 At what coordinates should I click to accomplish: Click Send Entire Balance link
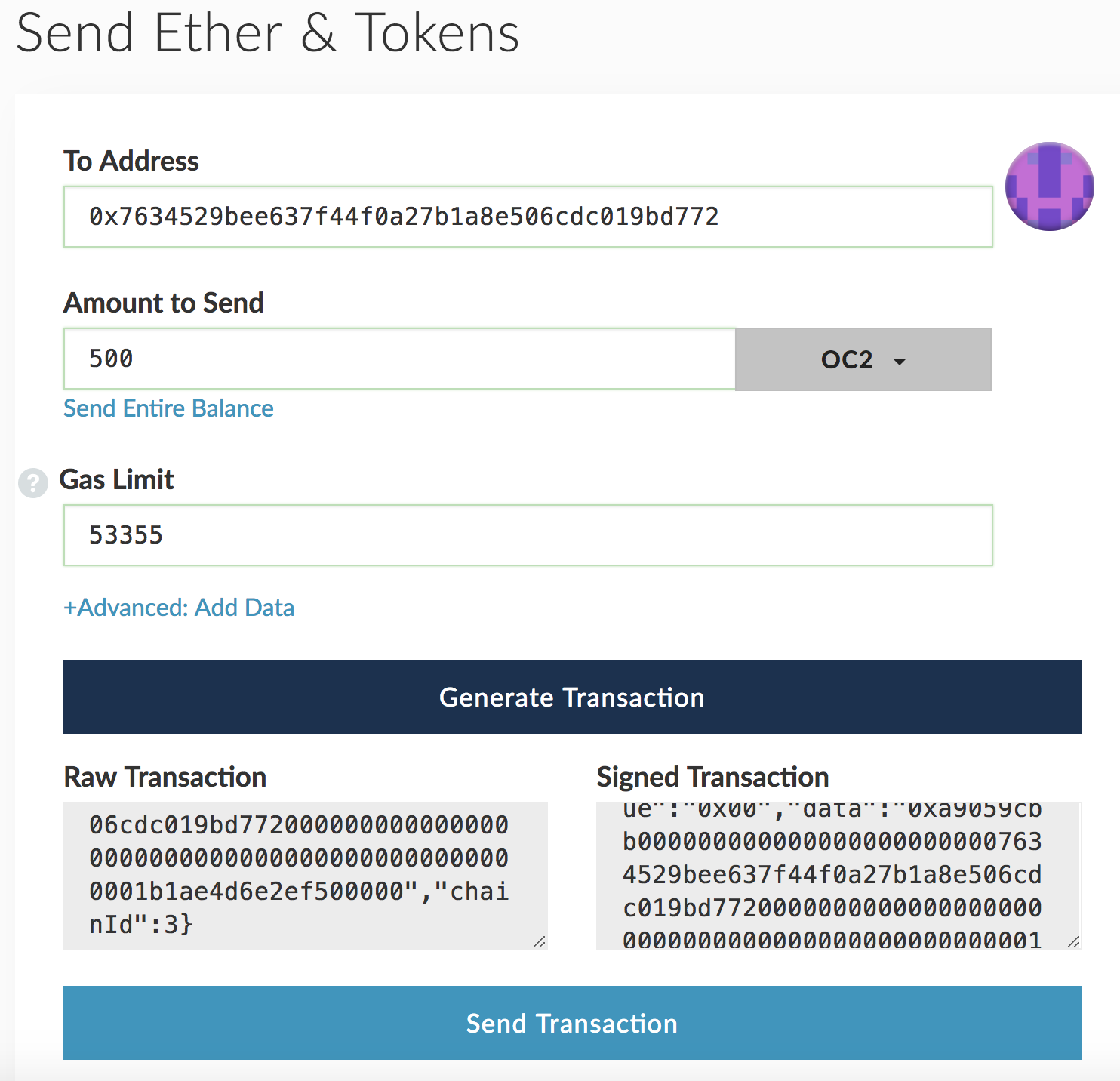168,408
